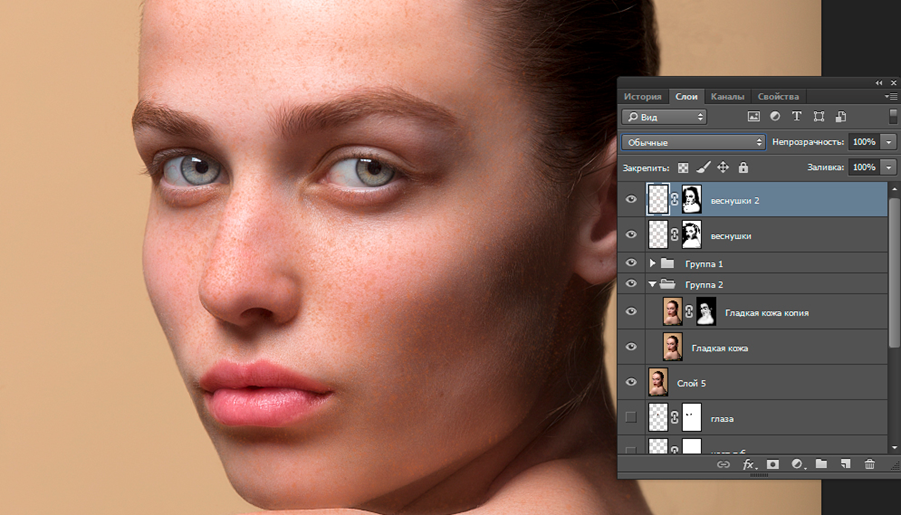Hide the Гладкая кожа layer
Viewport: 901px width, 515px height.
coord(631,347)
